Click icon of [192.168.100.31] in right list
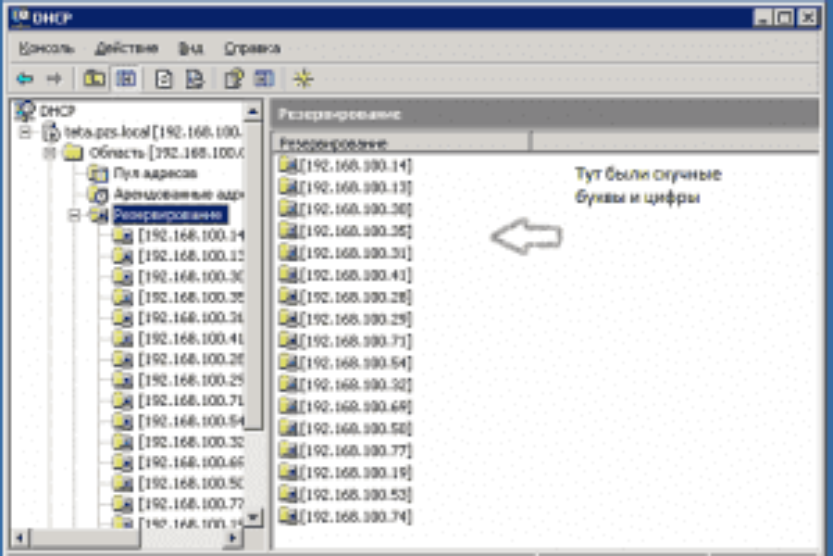This screenshot has width=833, height=556. click(288, 253)
